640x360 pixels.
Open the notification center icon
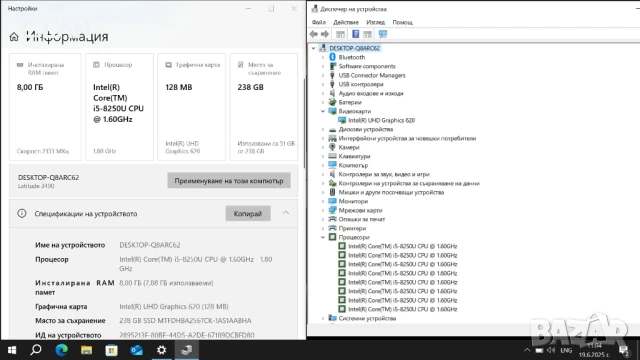coord(623,350)
